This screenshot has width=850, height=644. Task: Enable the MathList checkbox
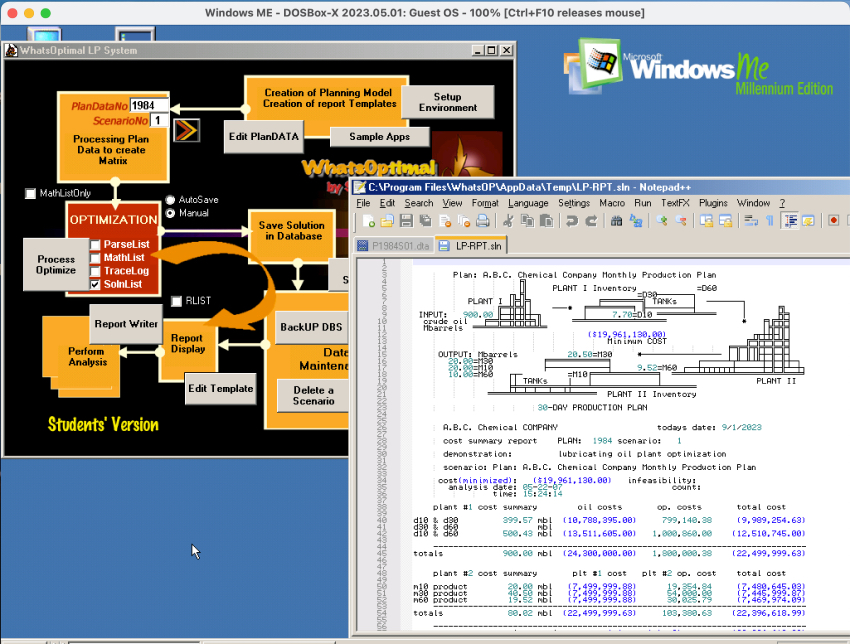pos(95,258)
